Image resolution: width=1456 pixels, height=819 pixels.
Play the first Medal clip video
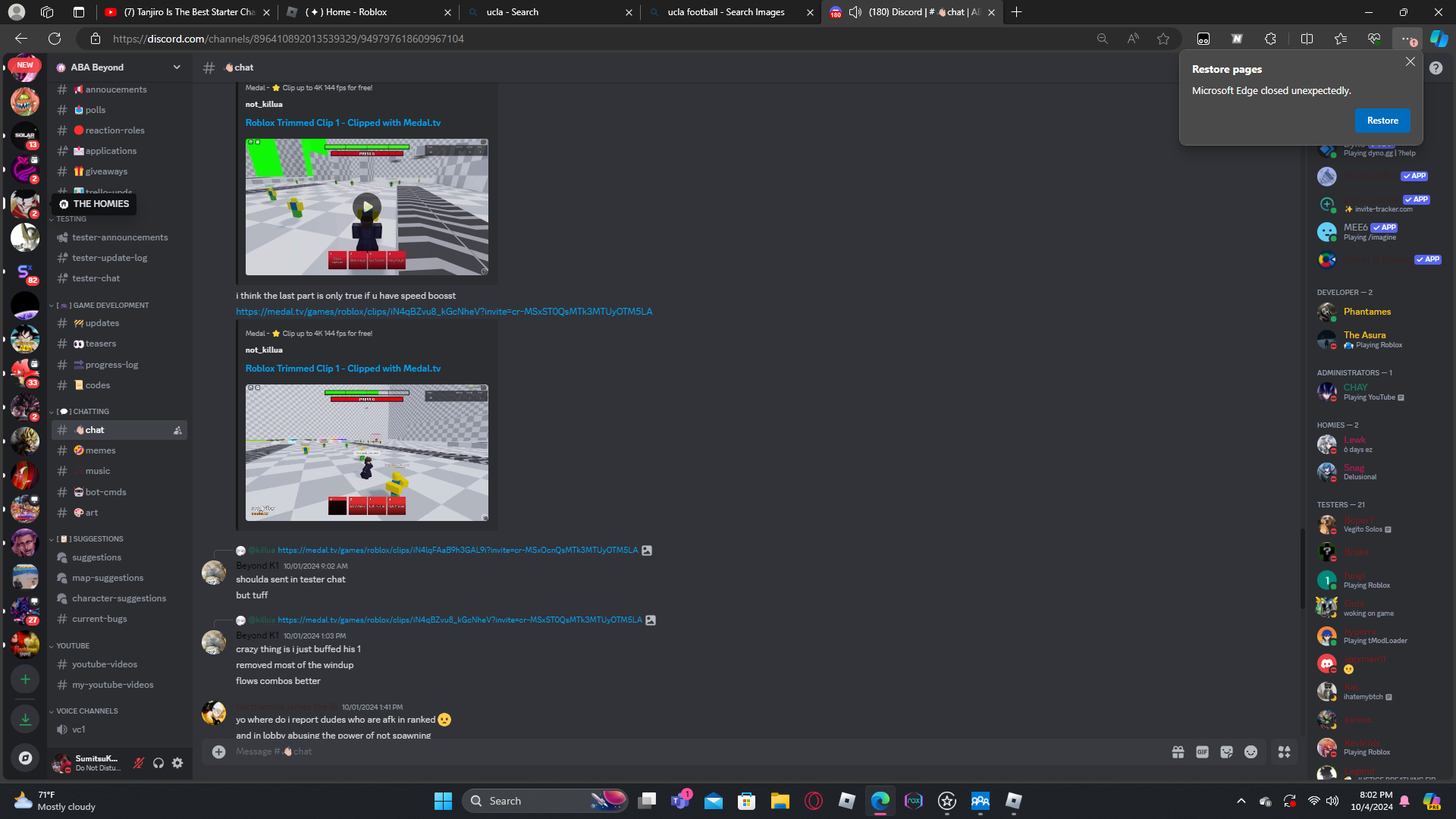tap(367, 206)
